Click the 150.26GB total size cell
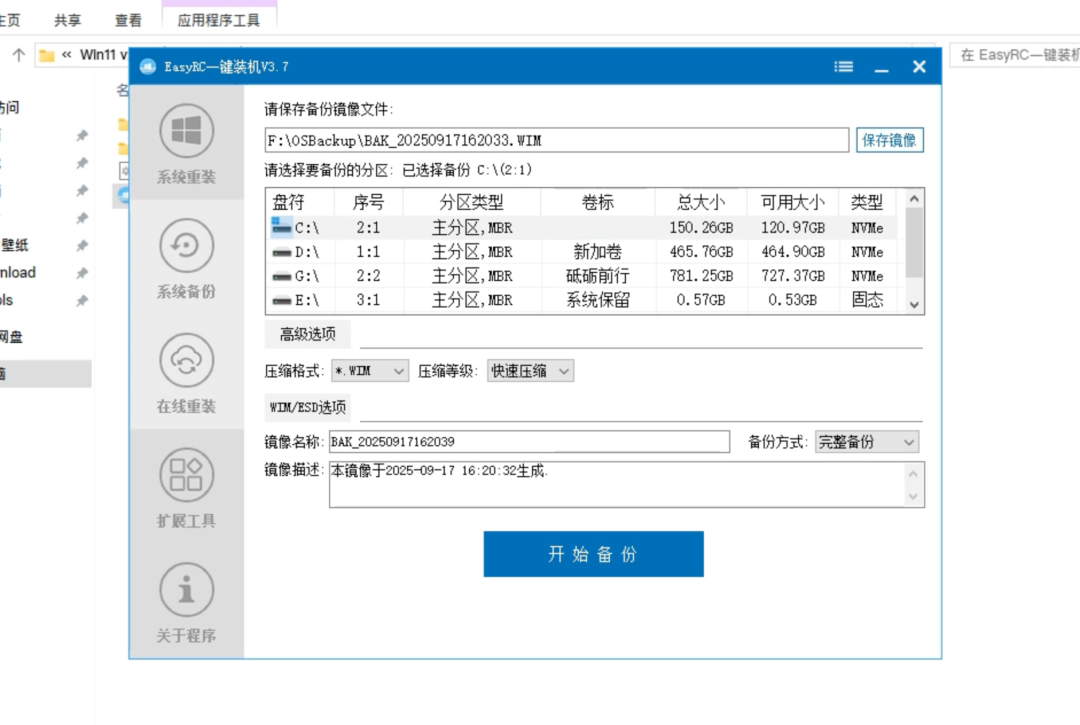The width and height of the screenshot is (1080, 725). pyautogui.click(x=701, y=228)
